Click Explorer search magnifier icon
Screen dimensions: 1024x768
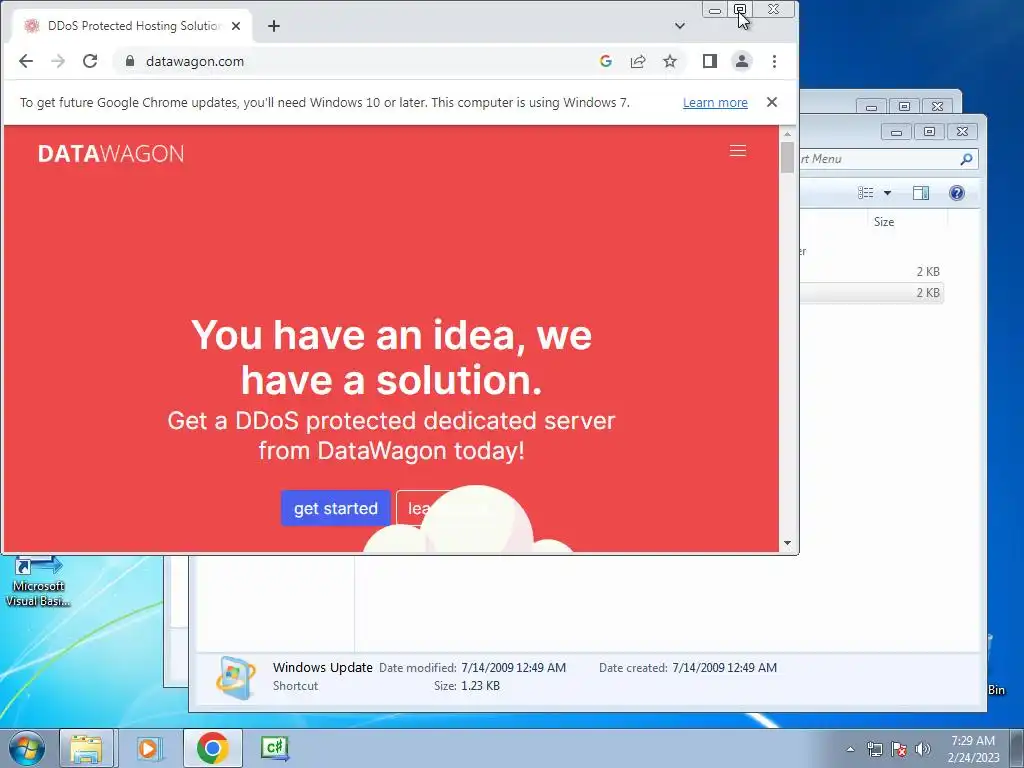click(966, 159)
